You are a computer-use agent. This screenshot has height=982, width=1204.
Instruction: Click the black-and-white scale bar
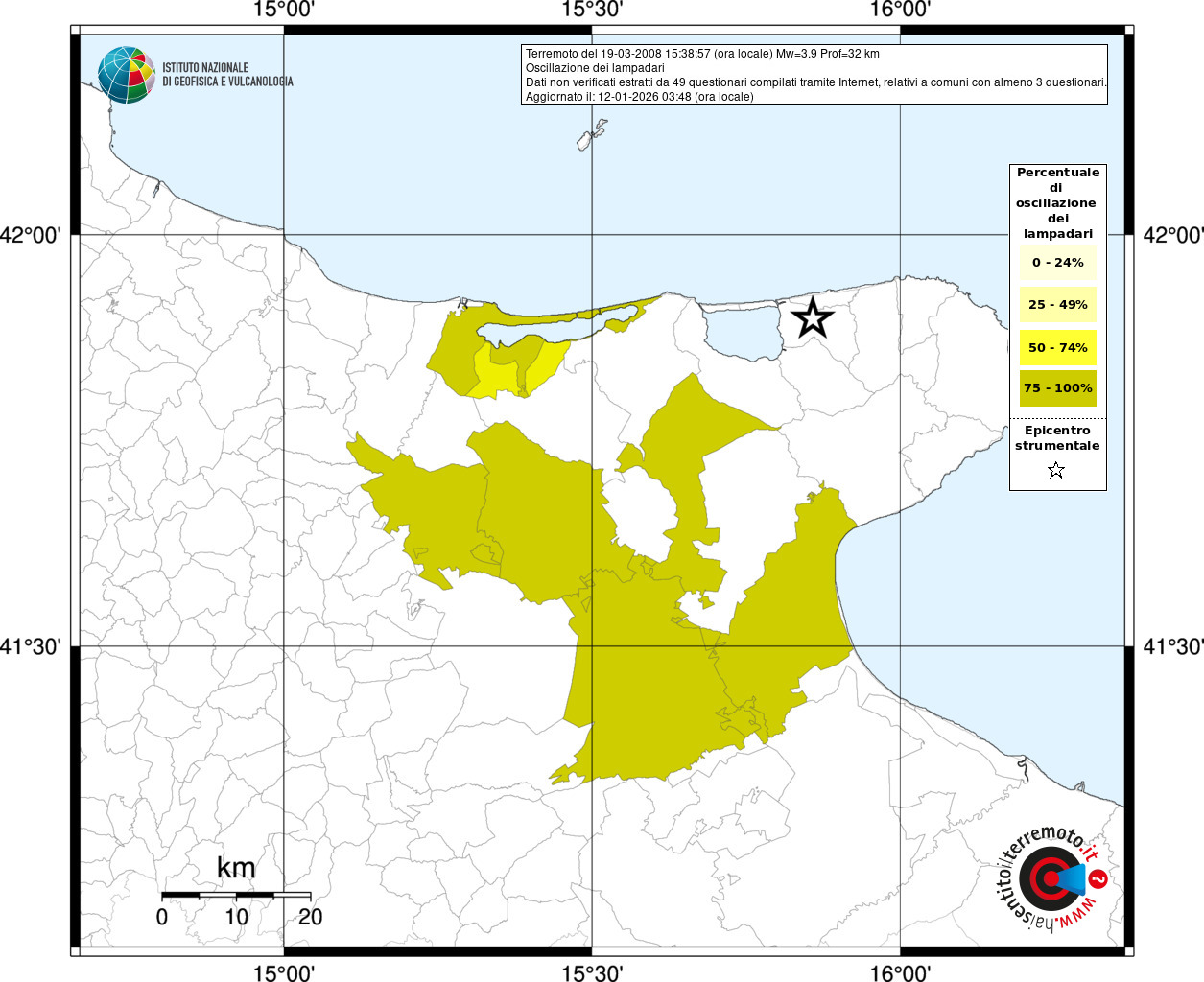(x=236, y=895)
